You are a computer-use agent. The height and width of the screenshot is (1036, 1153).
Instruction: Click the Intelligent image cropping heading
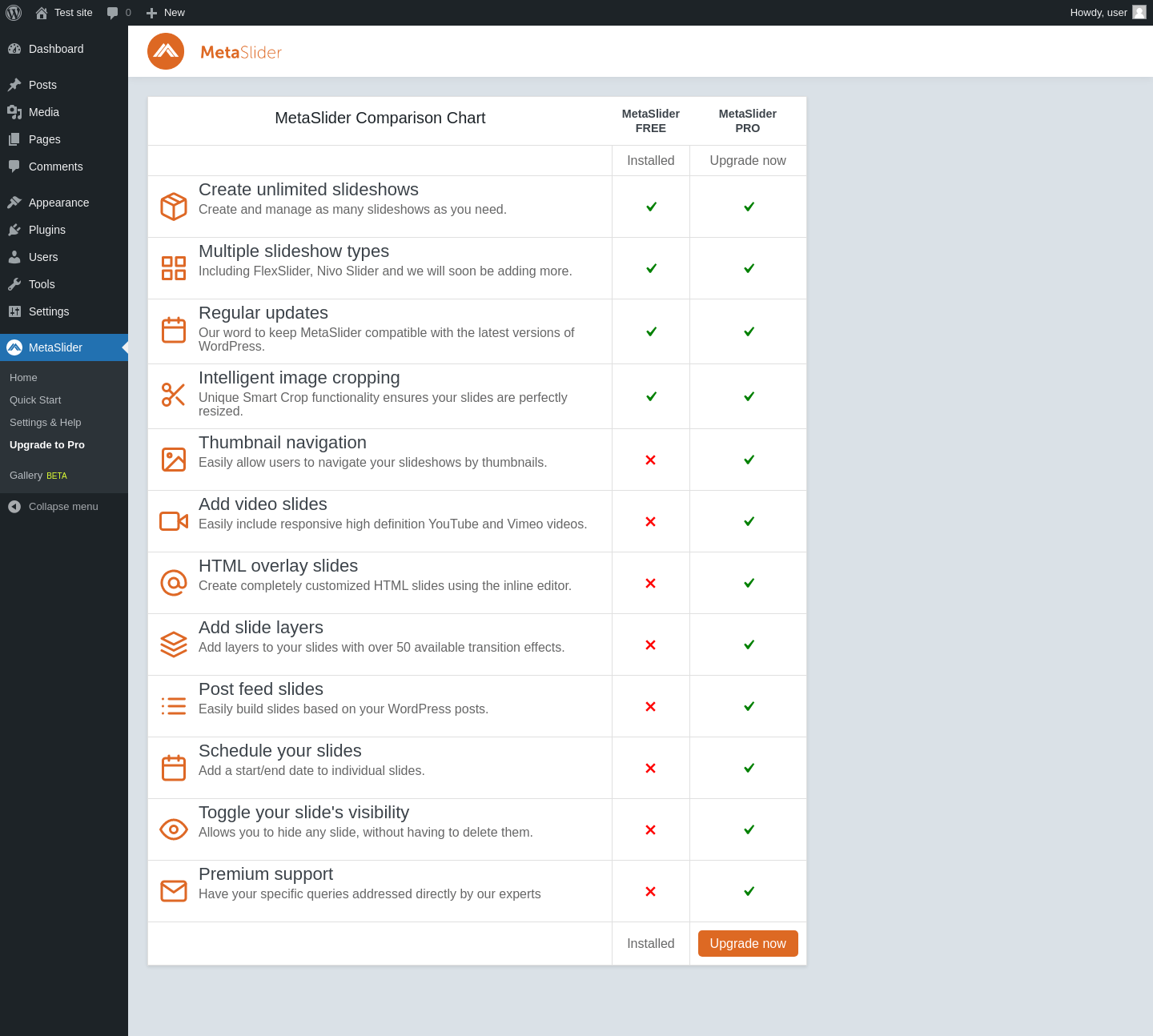coord(299,378)
